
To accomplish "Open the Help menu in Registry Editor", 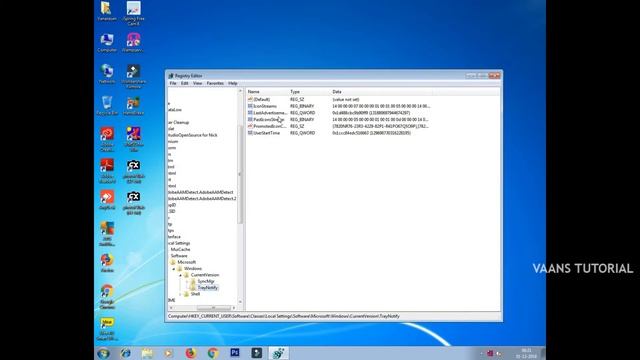I will tap(233, 83).
